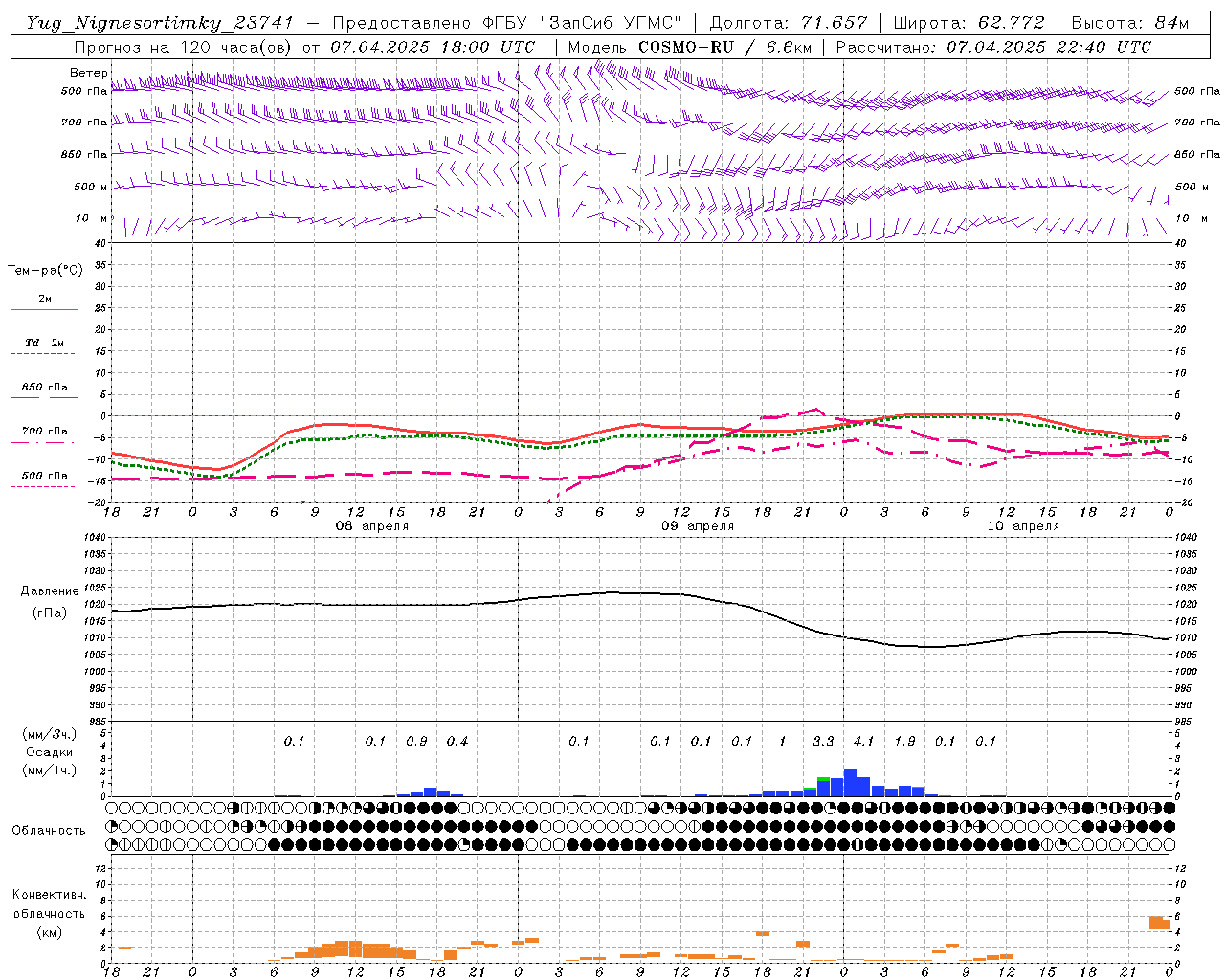1225x980 pixels.
Task: Click the 1.9 precipitation total value
Action: tap(904, 742)
